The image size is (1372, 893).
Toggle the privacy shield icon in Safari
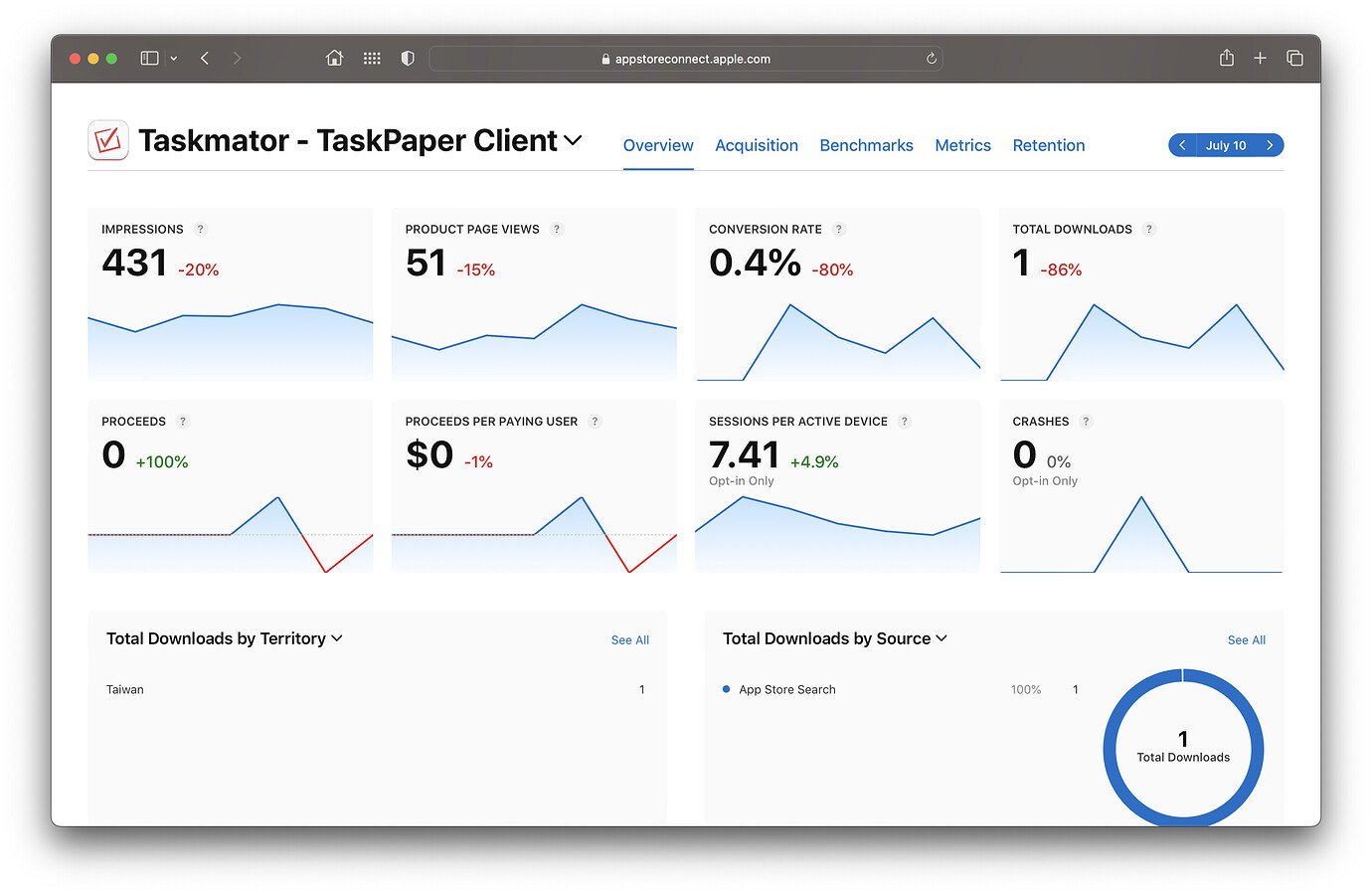(407, 58)
